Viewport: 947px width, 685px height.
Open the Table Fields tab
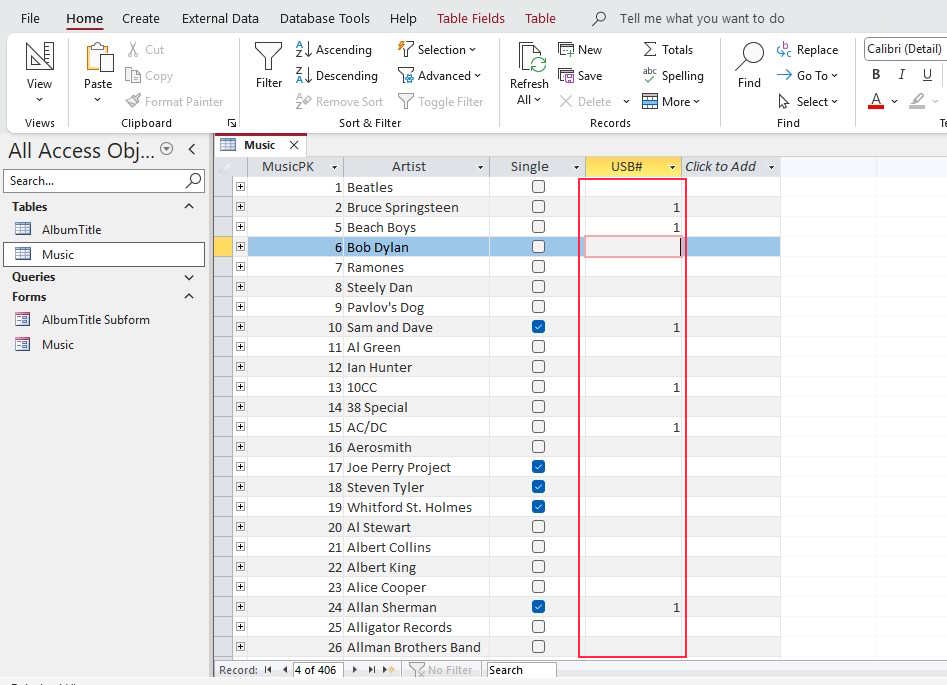471,18
